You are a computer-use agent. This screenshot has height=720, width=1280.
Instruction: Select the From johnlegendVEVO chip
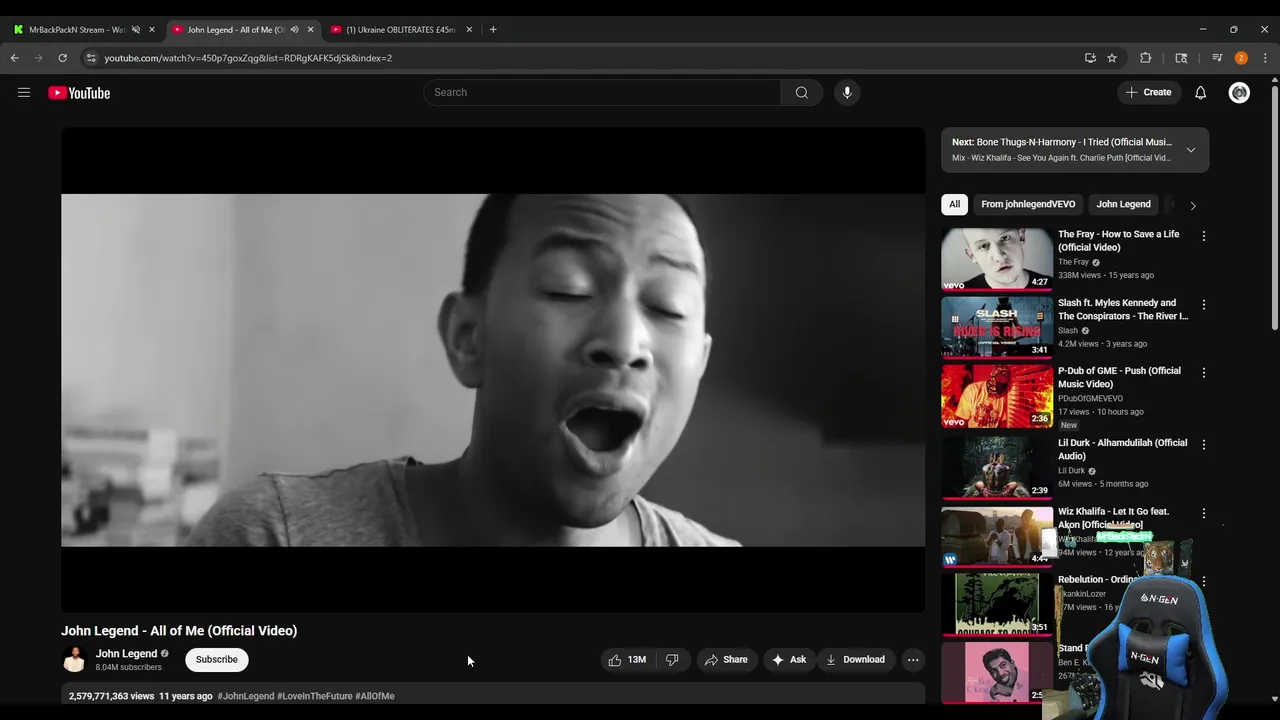1028,205
